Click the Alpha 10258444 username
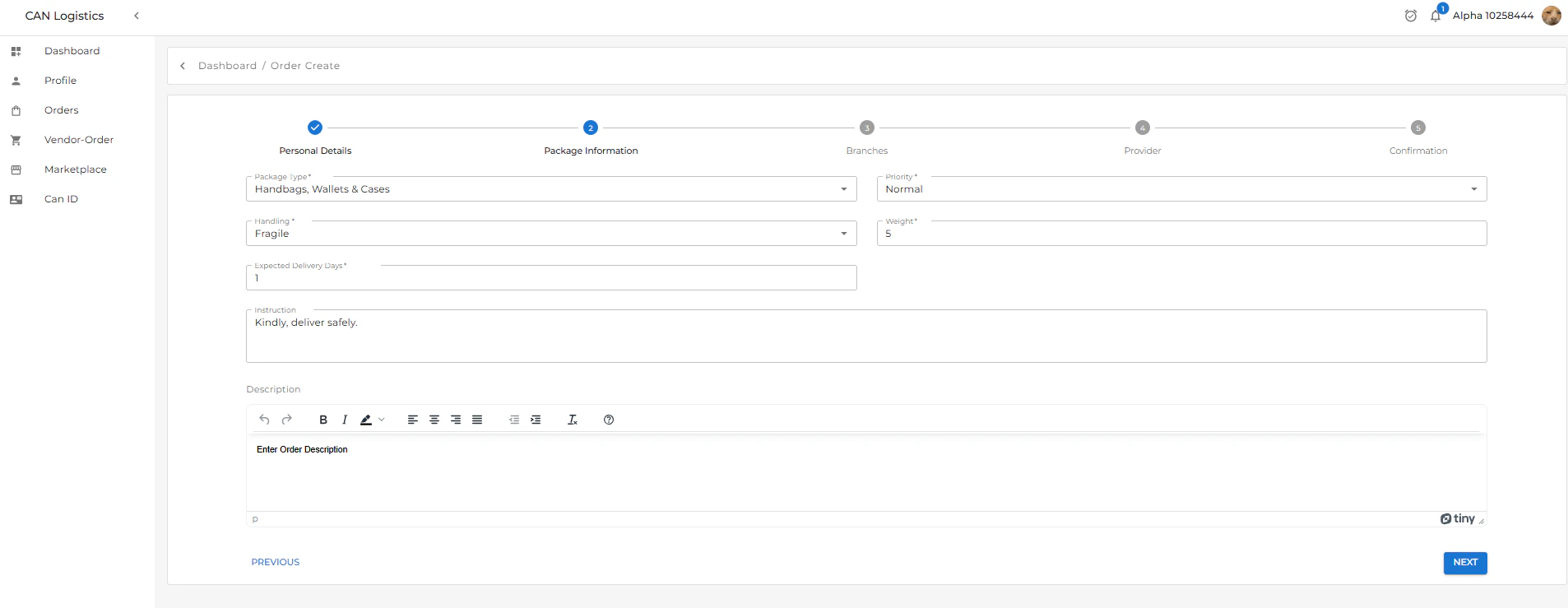Viewport: 1568px width, 608px height. (1493, 16)
